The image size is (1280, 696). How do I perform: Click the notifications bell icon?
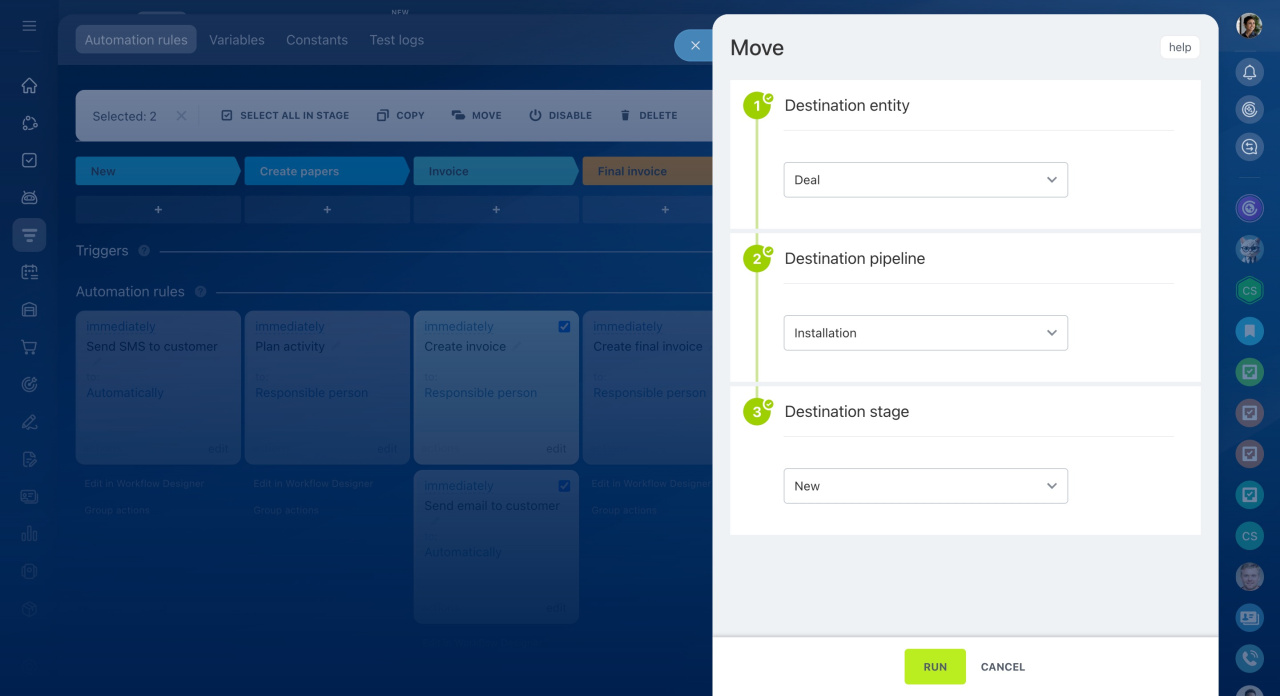[1249, 72]
